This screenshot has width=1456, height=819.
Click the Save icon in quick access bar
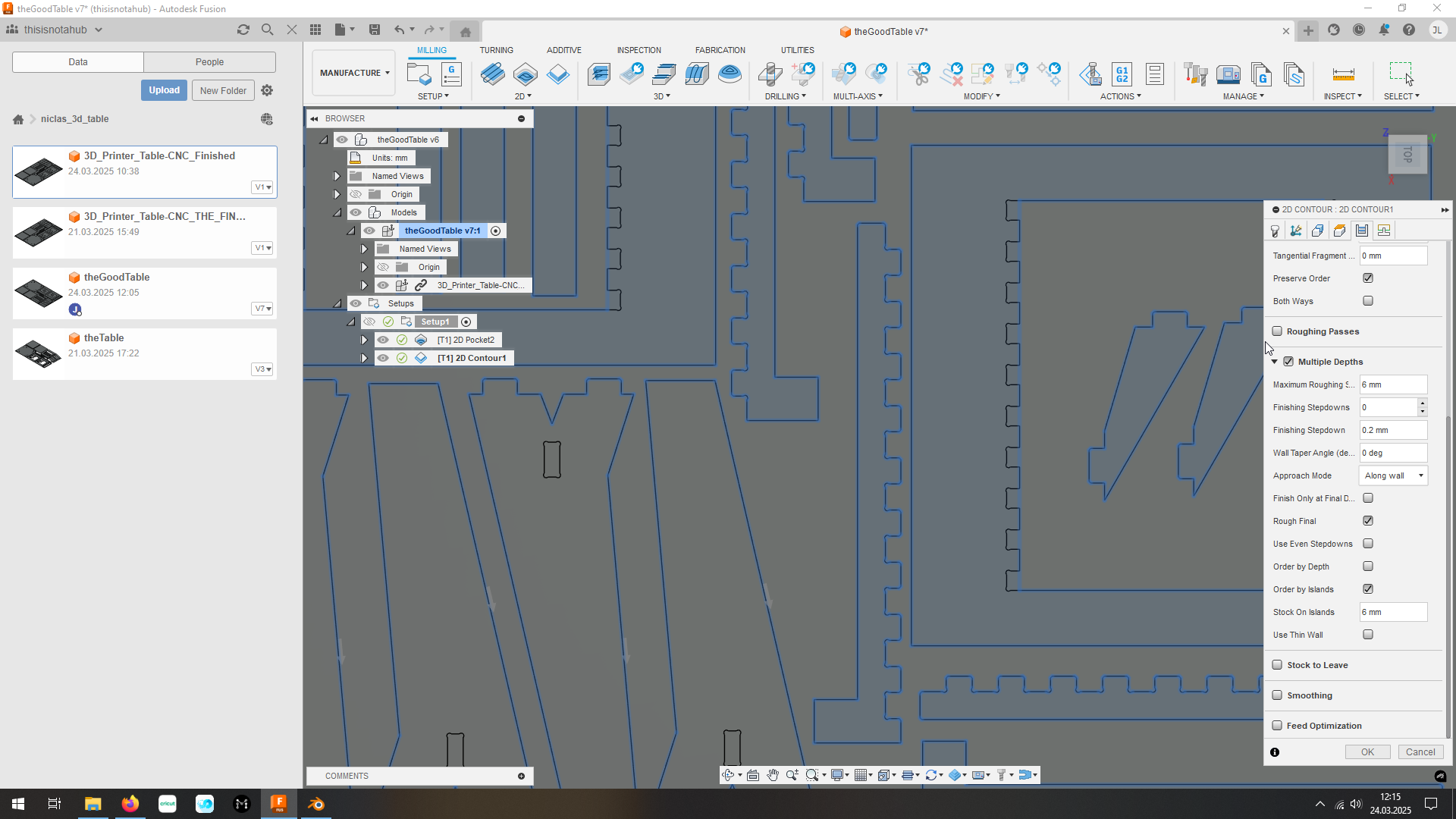(x=374, y=30)
